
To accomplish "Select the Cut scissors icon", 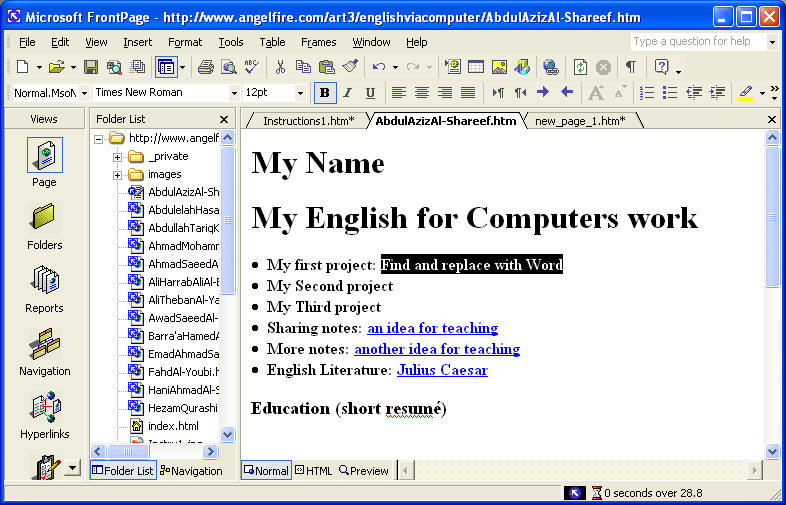I will [x=281, y=67].
